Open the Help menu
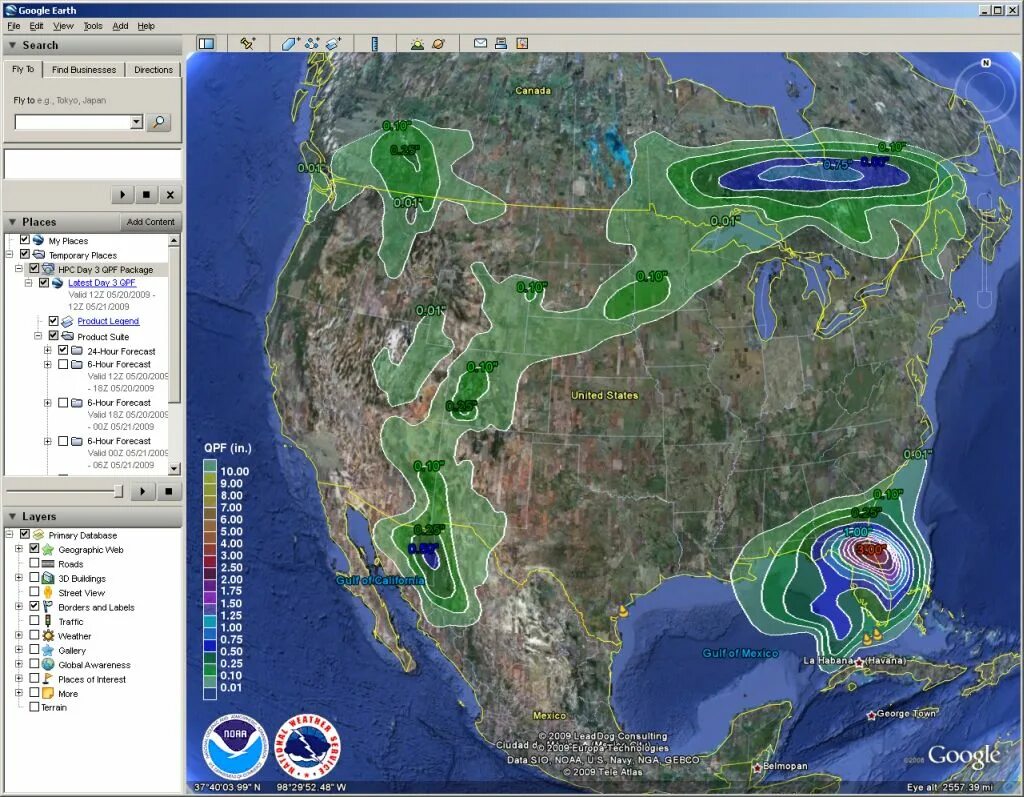The width and height of the screenshot is (1024, 797). pyautogui.click(x=146, y=26)
